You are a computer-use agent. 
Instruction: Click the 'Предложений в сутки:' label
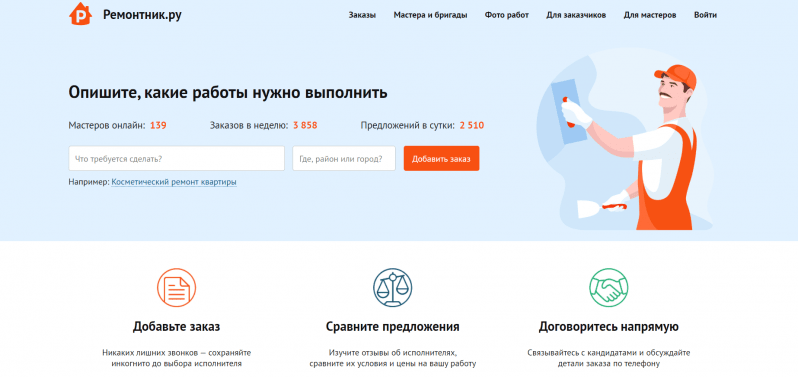(x=408, y=125)
